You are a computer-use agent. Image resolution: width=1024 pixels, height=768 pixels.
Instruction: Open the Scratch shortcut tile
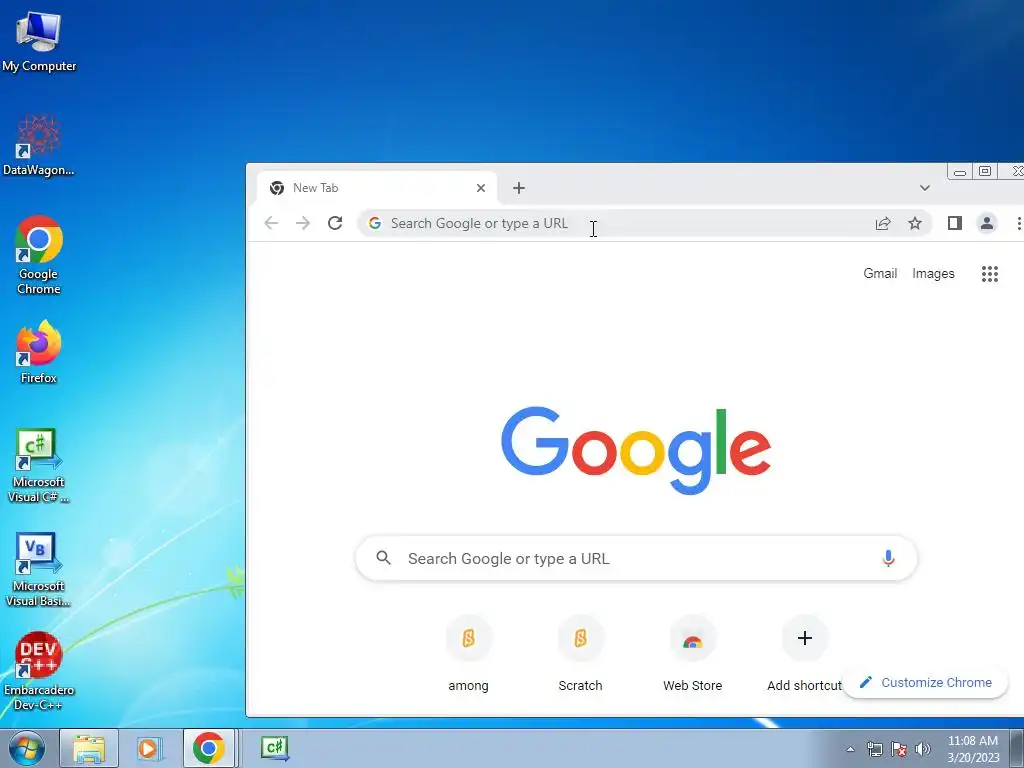coord(581,654)
